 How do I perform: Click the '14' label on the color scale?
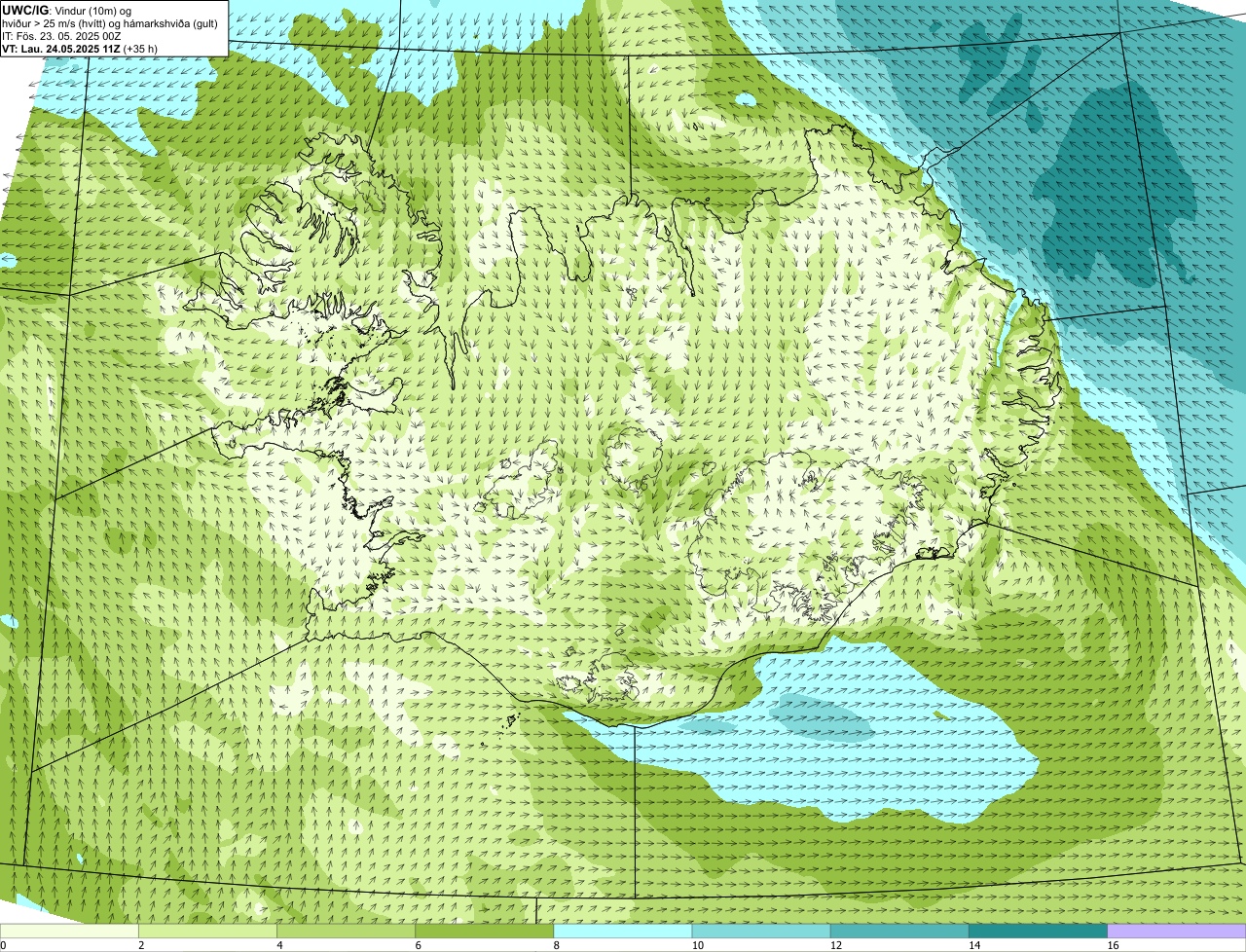[974, 945]
